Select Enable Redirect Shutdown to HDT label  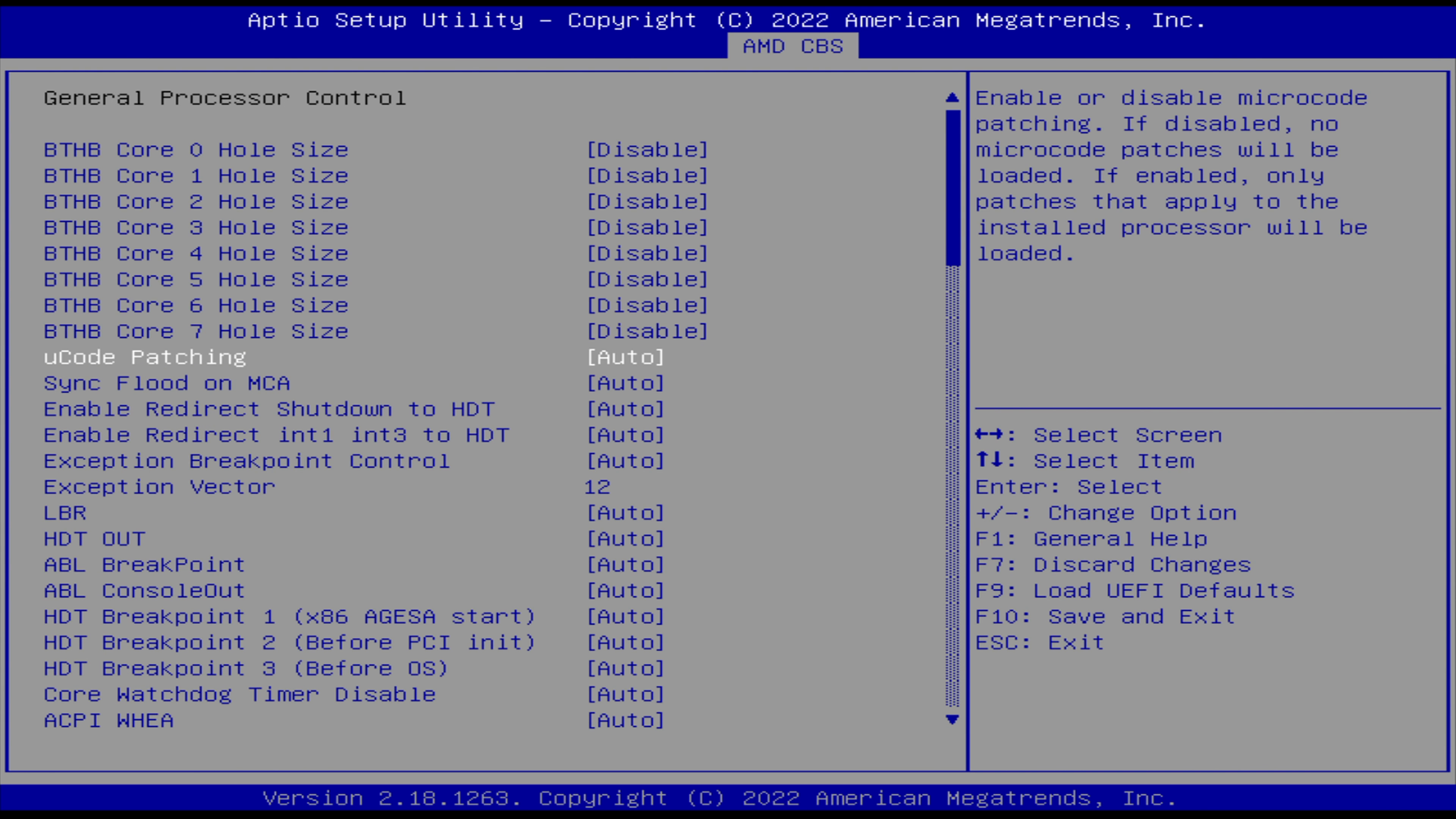[269, 409]
